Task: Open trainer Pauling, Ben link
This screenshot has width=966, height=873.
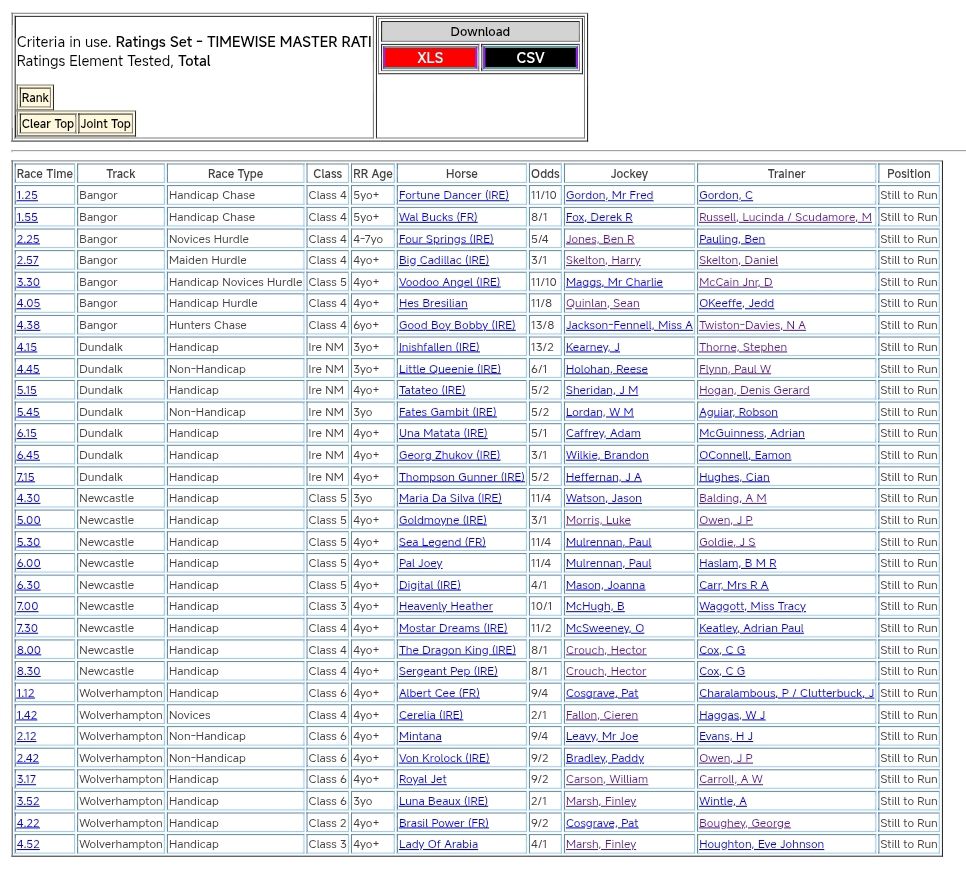Action: (732, 239)
